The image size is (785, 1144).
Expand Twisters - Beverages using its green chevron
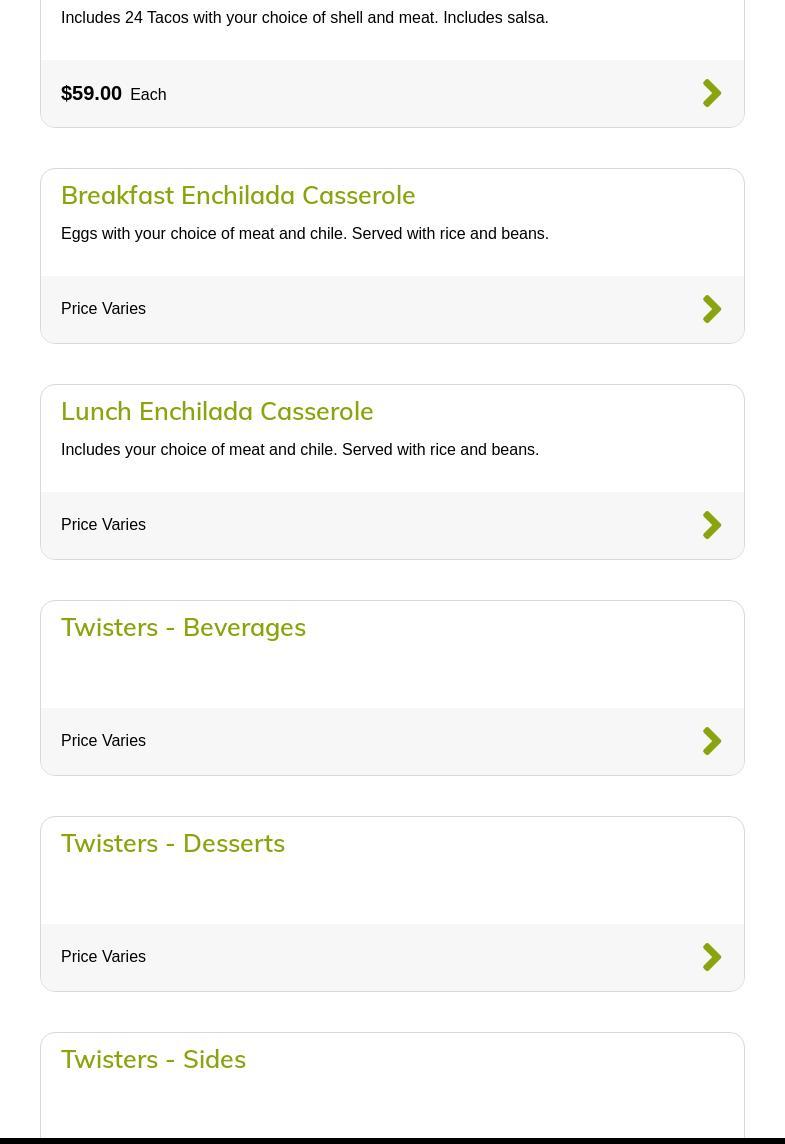pyautogui.click(x=712, y=741)
